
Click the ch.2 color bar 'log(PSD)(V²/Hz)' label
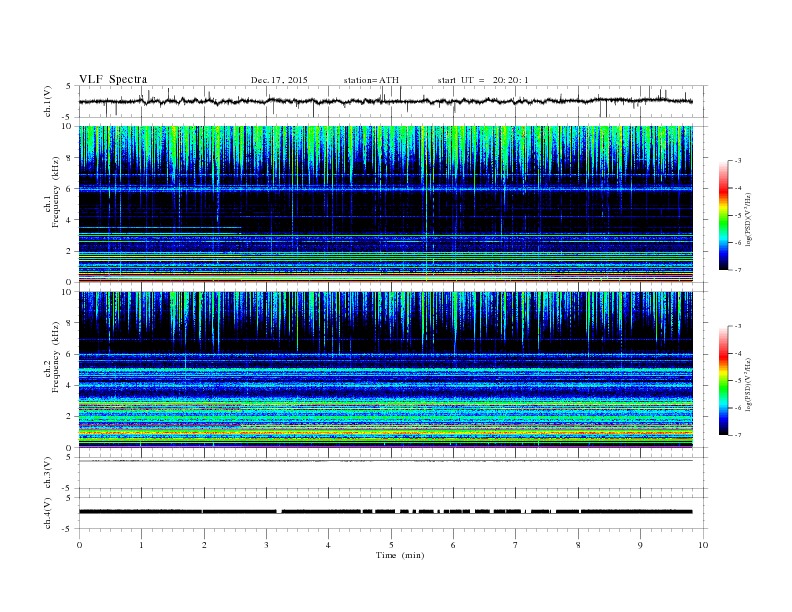click(748, 384)
